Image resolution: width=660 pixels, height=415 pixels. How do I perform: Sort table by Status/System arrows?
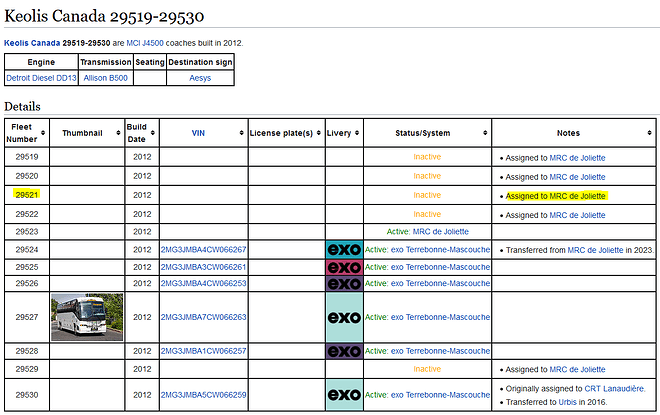485,133
